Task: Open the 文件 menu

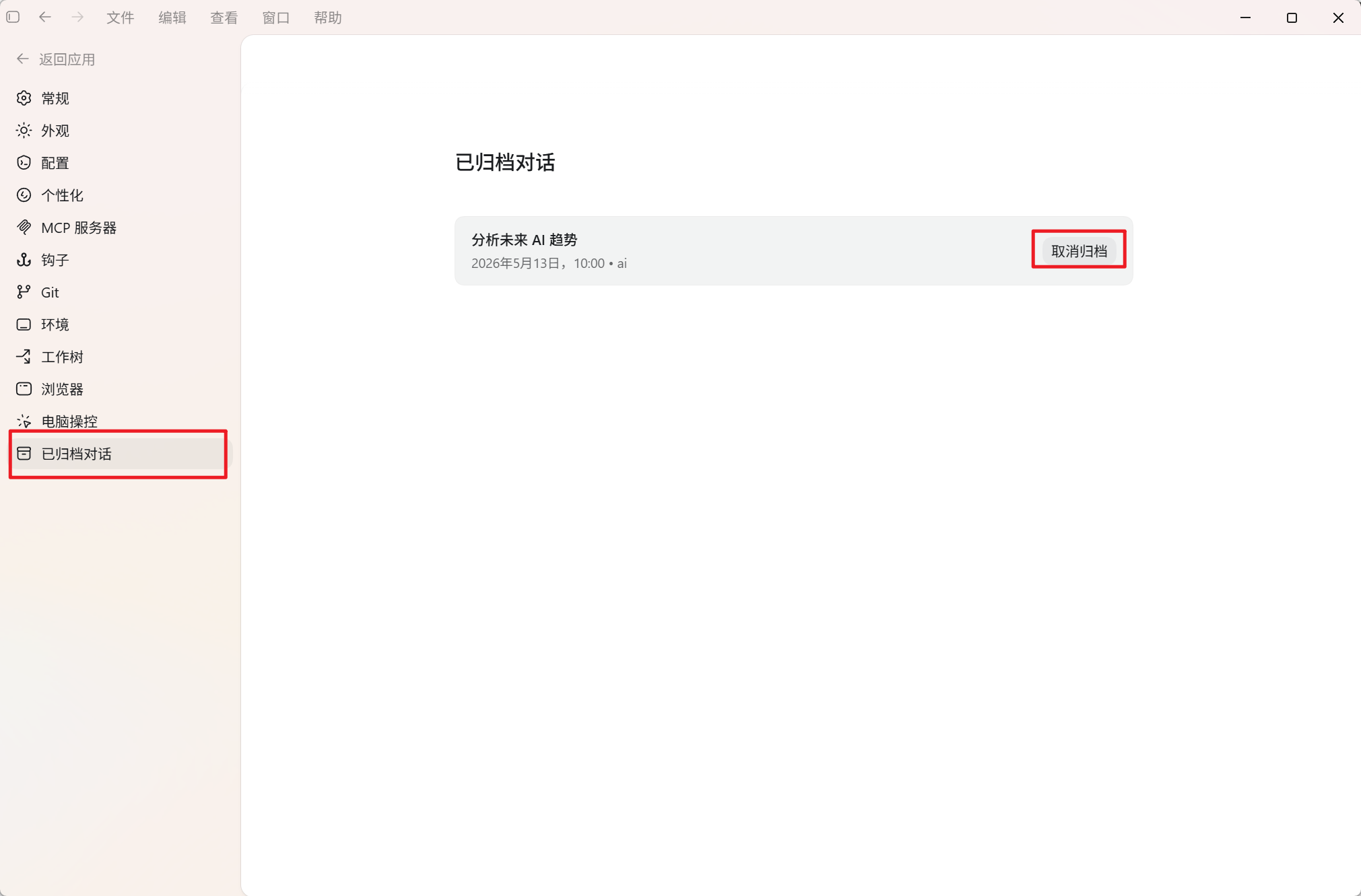Action: [121, 18]
